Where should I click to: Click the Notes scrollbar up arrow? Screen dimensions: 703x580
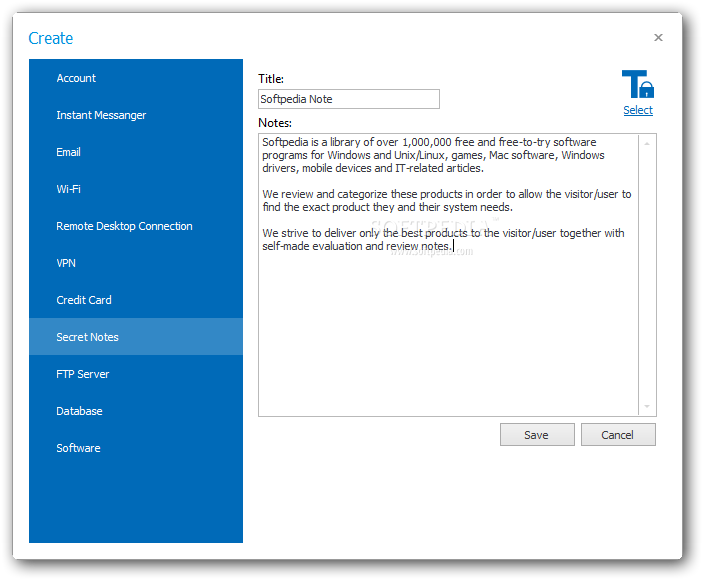click(647, 144)
